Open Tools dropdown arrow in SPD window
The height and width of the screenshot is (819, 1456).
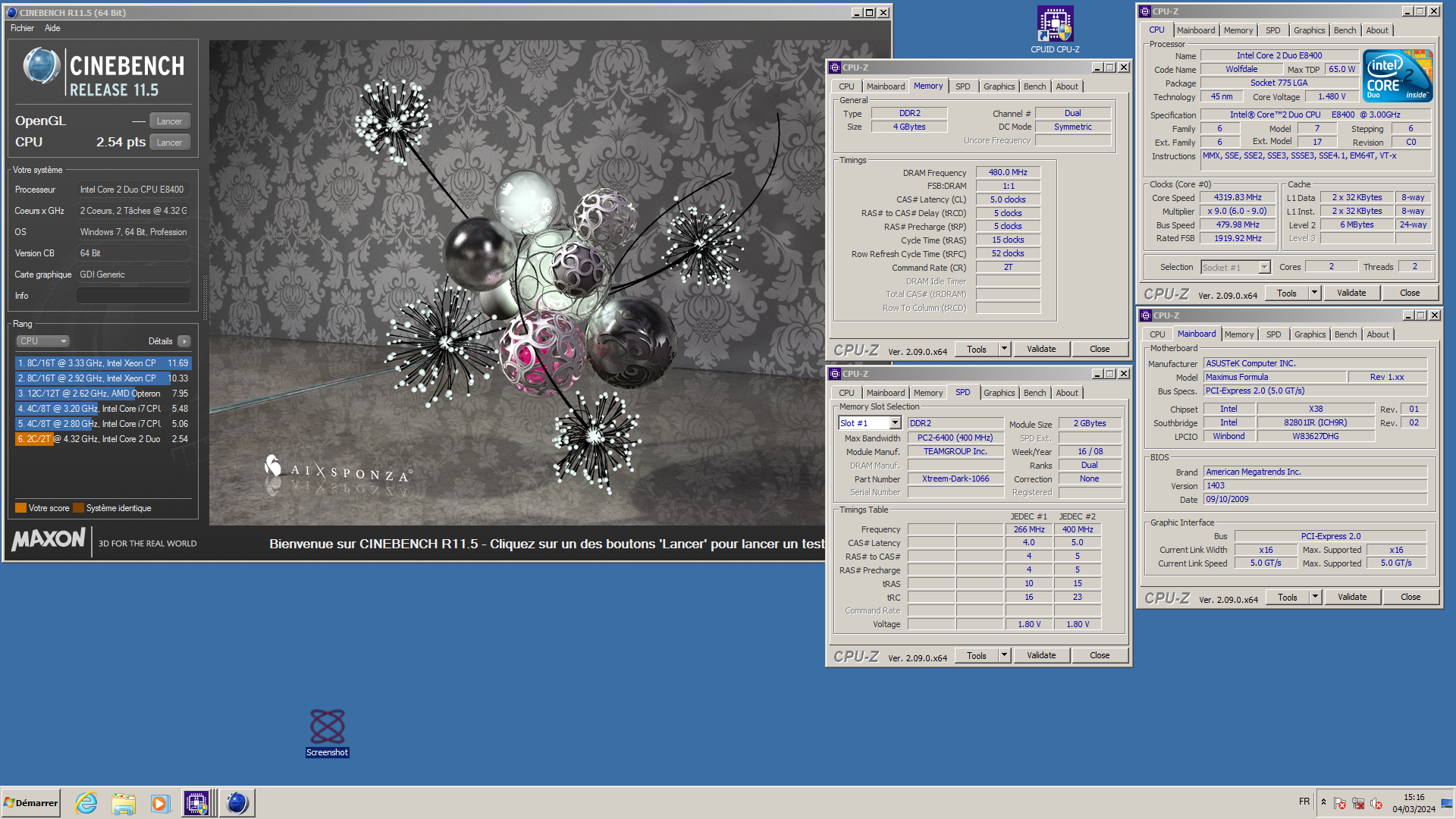tap(1004, 655)
